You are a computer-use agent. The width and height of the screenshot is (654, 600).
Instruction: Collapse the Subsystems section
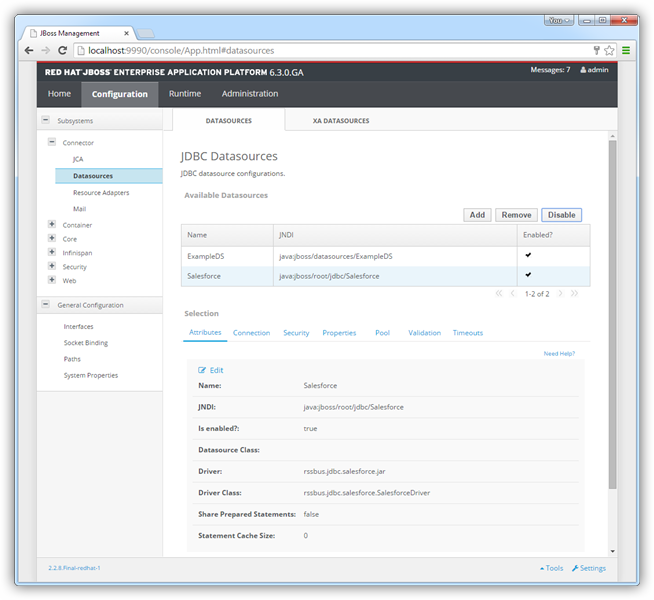coord(46,120)
